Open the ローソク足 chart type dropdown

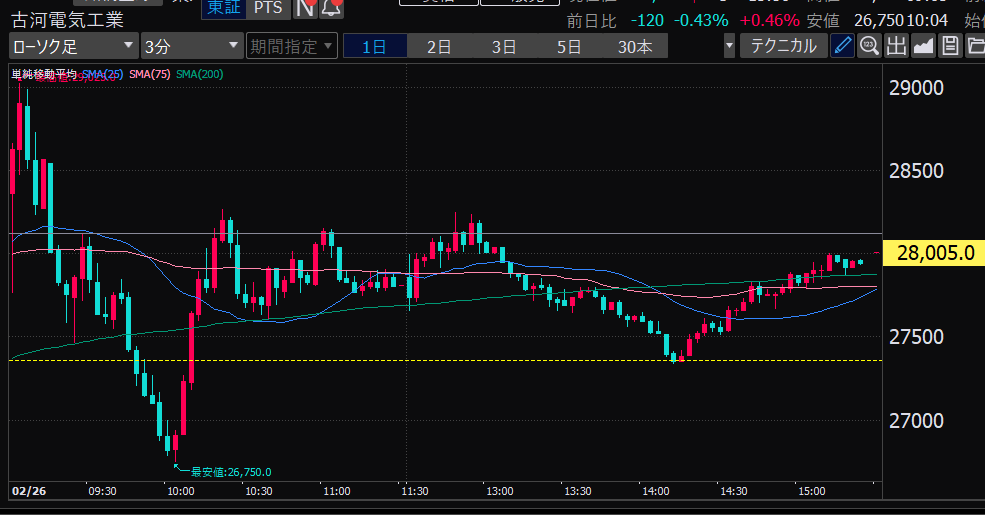(74, 46)
